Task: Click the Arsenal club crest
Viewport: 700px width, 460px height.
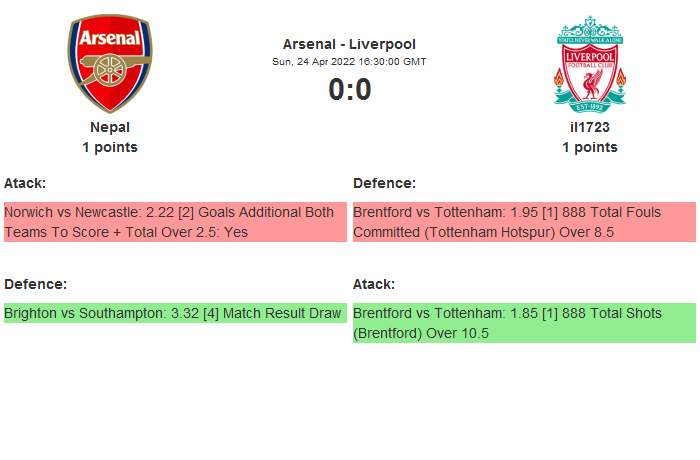Action: coord(110,64)
